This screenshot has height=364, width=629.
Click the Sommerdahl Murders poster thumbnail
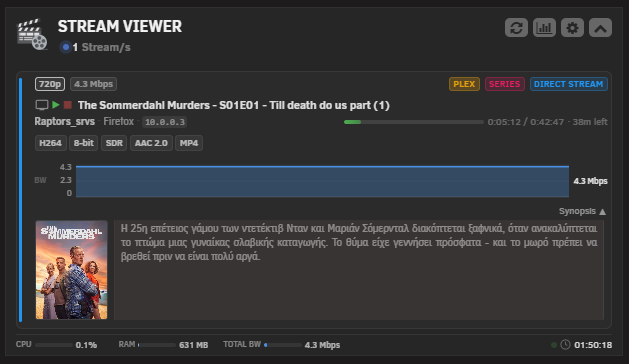click(x=71, y=270)
